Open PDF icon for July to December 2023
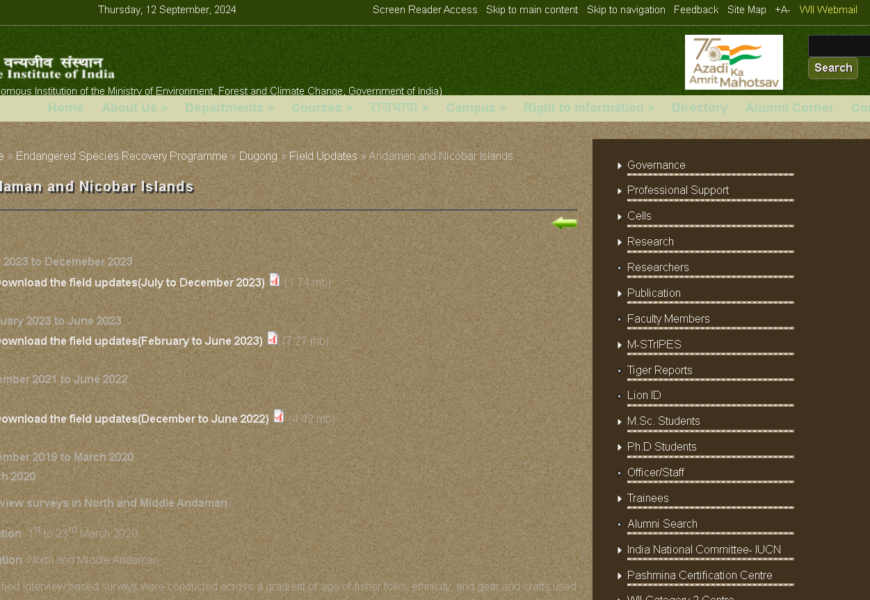 click(275, 280)
